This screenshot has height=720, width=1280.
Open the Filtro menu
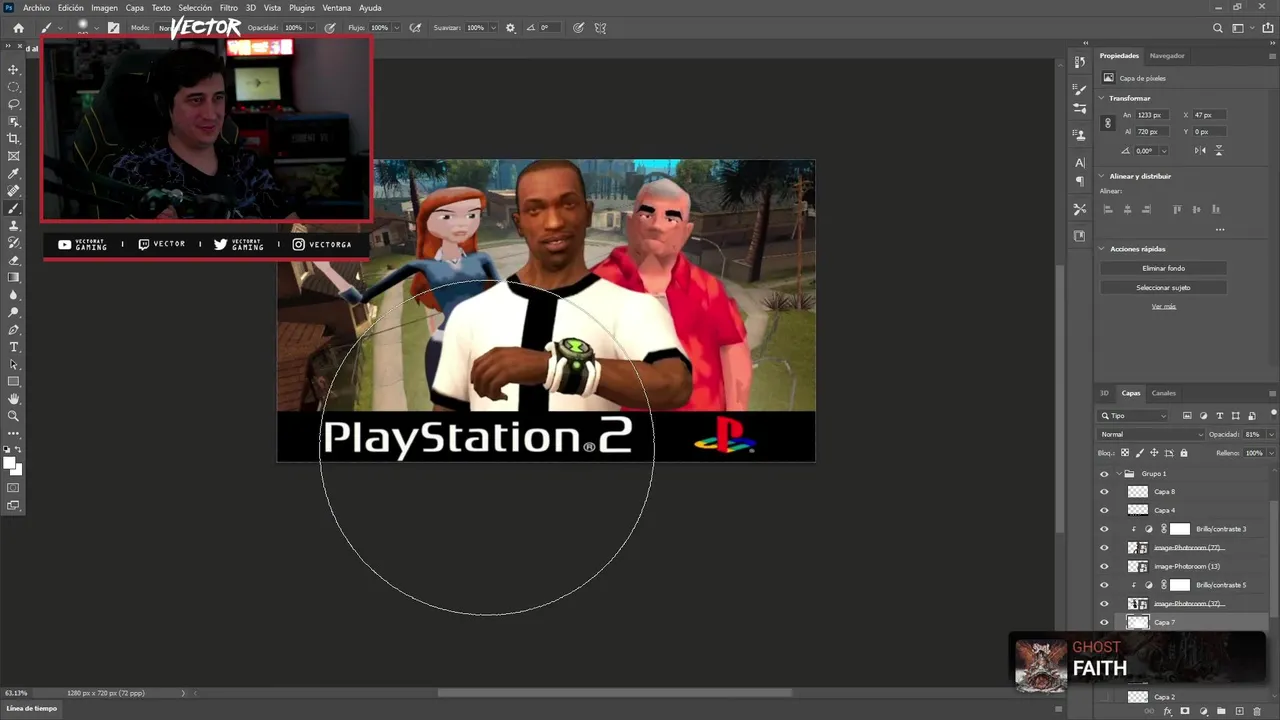click(x=228, y=8)
